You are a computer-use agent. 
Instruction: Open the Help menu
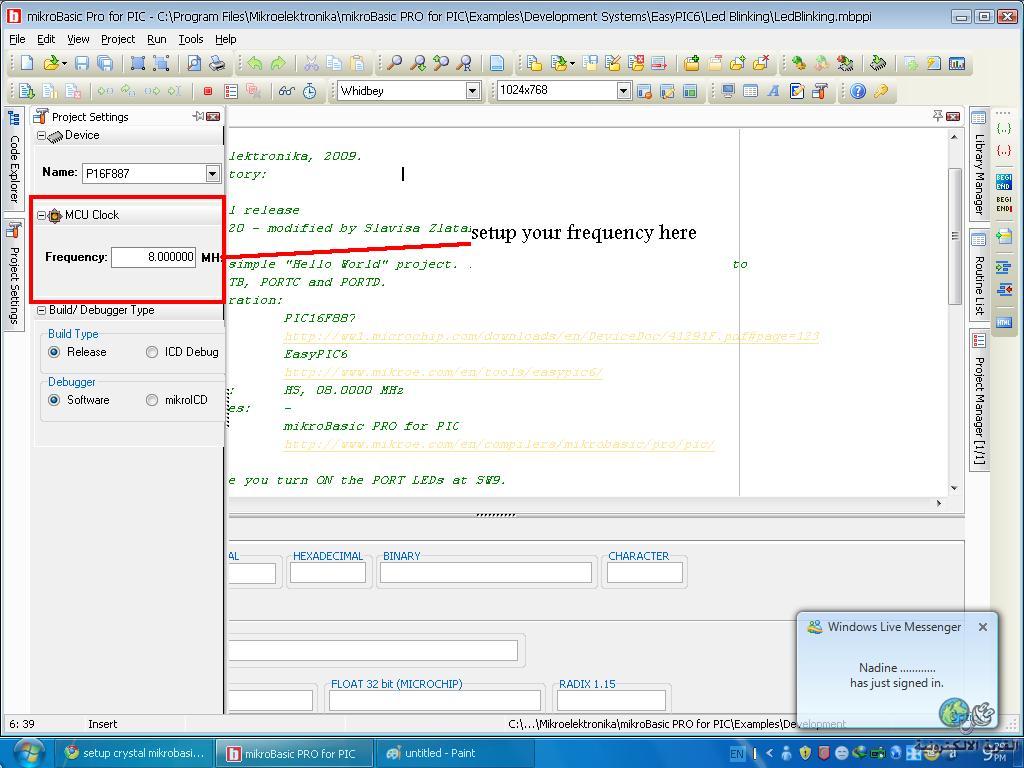(225, 39)
